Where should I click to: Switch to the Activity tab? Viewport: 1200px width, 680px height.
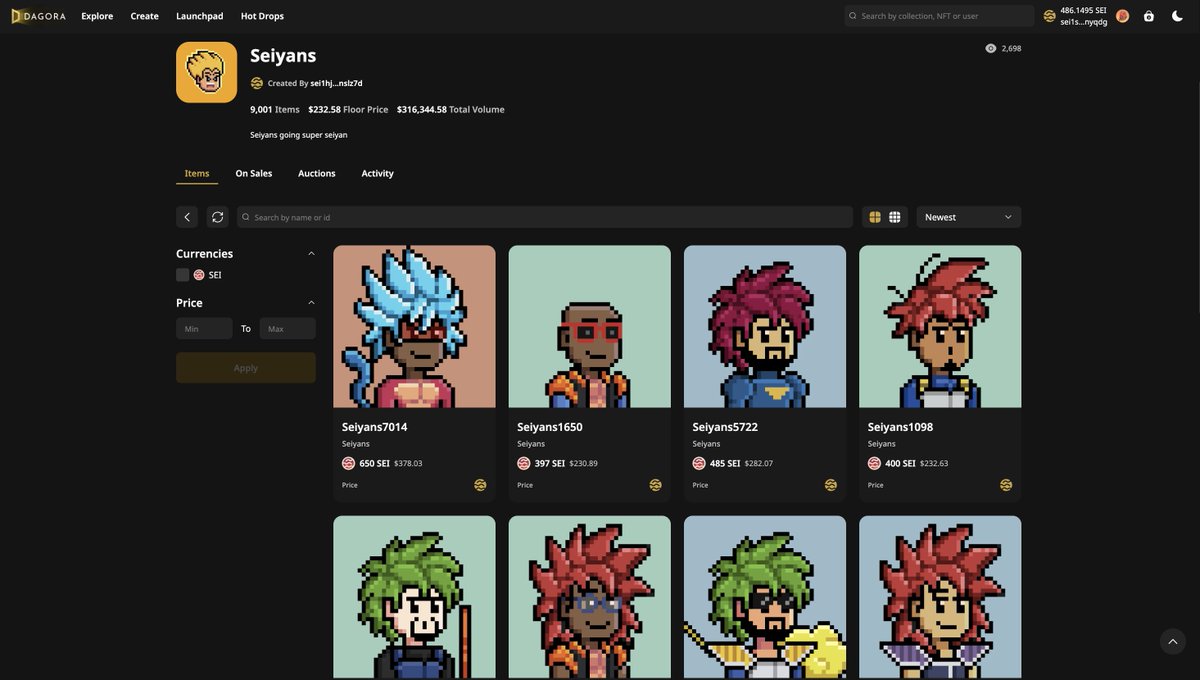click(x=377, y=173)
